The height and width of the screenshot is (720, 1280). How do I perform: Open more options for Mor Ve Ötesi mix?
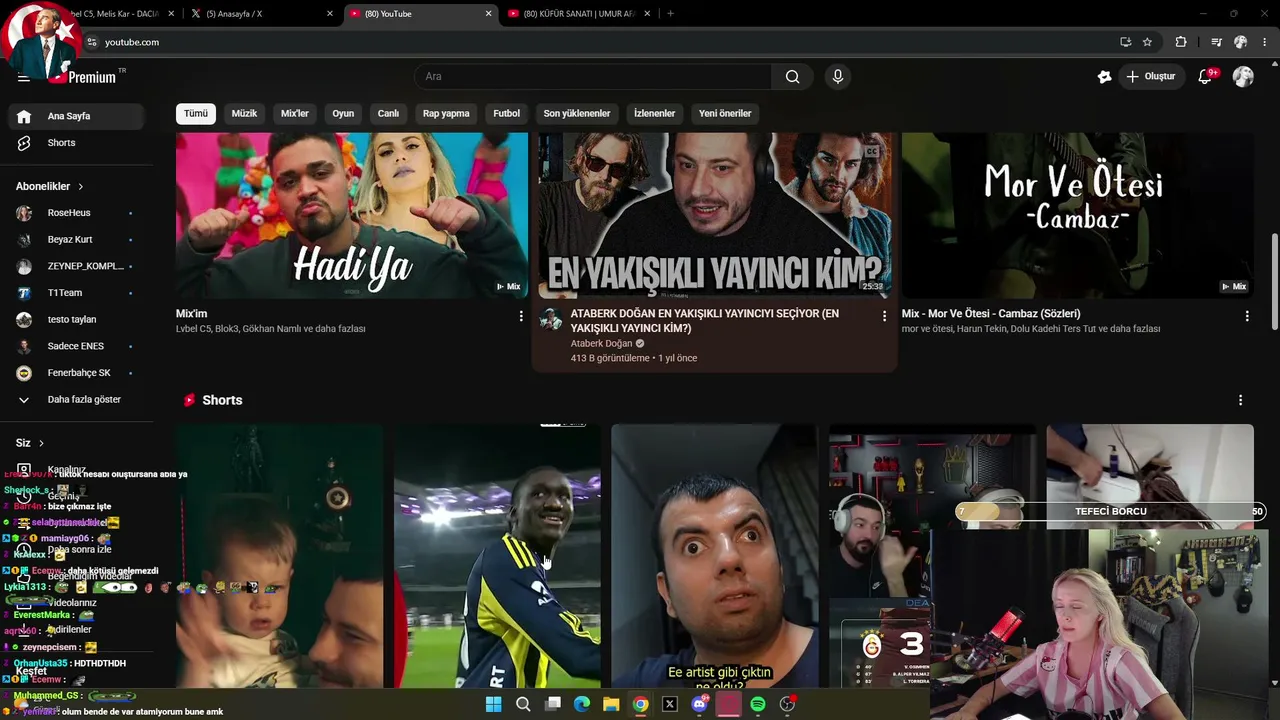pos(1246,316)
